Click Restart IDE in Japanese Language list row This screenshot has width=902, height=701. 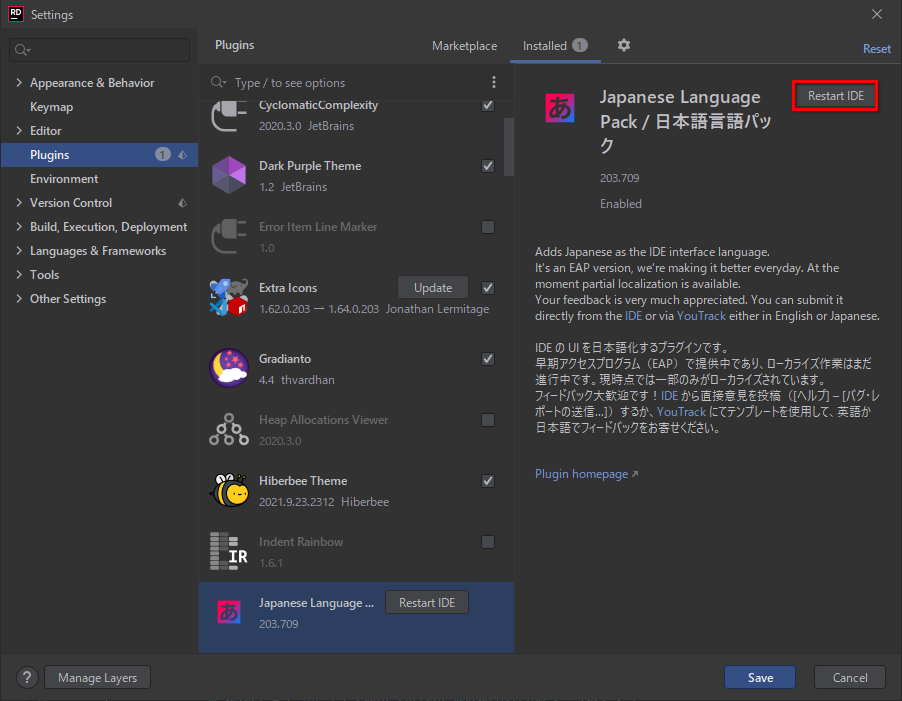(x=427, y=603)
